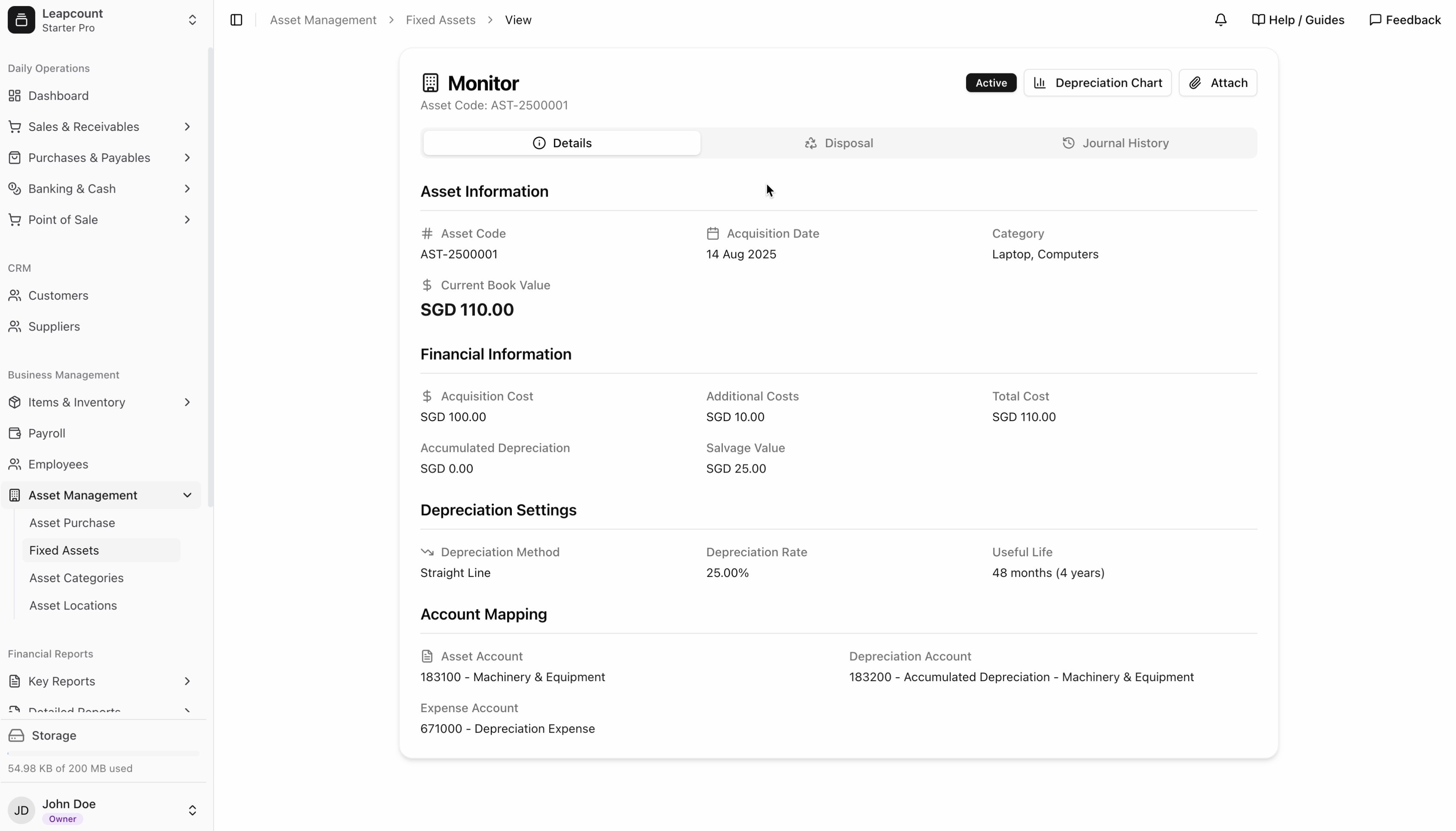
Task: Click the Depreciation Chart bar icon
Action: [1040, 83]
